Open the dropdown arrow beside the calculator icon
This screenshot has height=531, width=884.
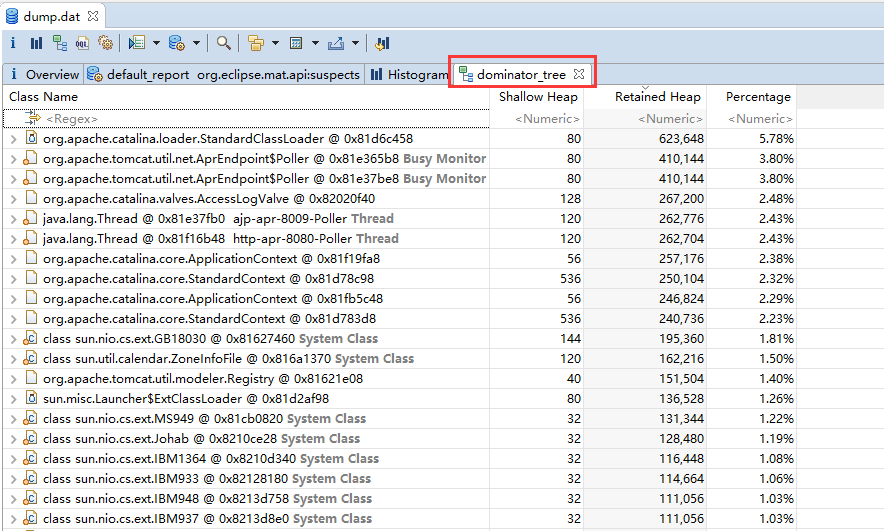tap(315, 43)
